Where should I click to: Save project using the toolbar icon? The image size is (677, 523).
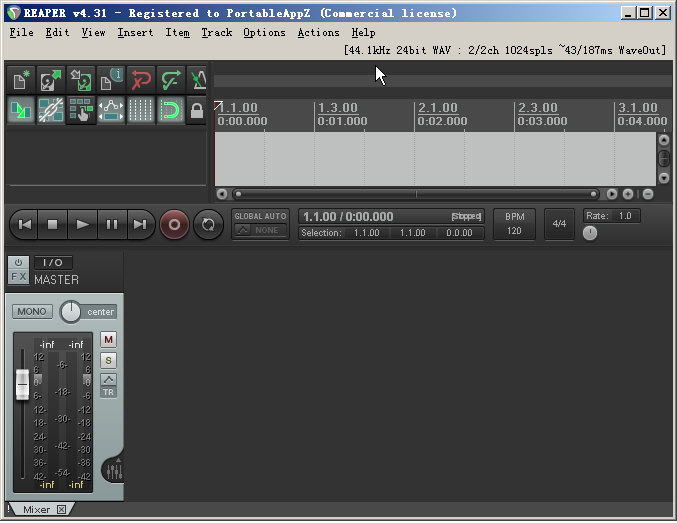coord(81,80)
